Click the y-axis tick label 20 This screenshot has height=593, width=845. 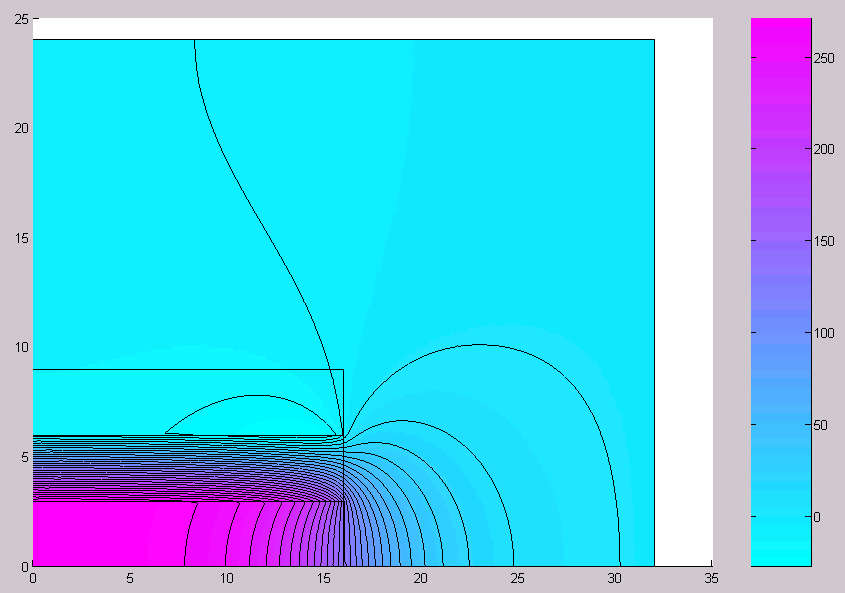(21, 128)
